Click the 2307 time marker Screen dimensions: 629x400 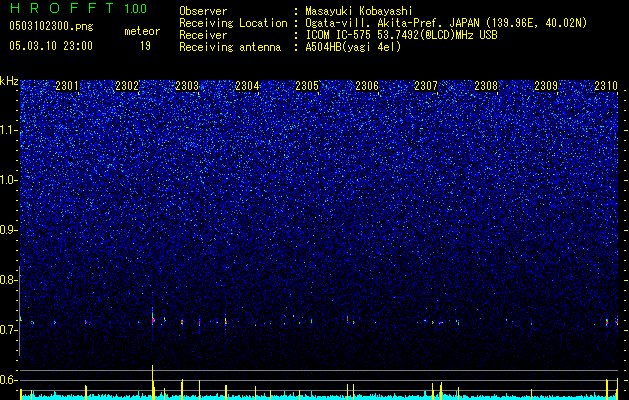click(426, 86)
